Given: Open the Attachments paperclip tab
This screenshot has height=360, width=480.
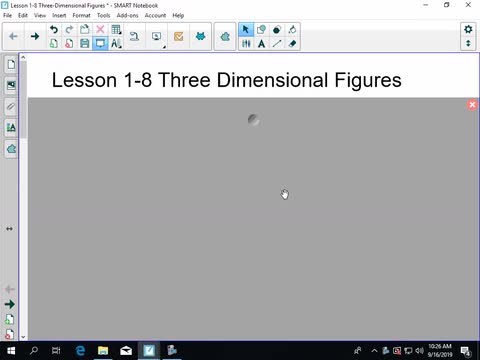Looking at the screenshot, I should point(11,107).
